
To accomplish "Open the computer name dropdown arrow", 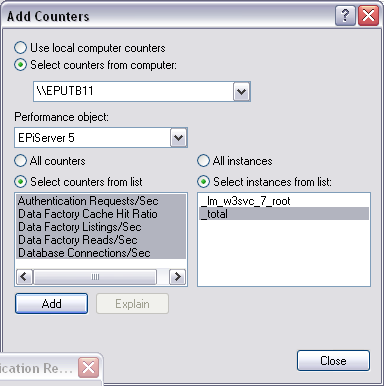I will pyautogui.click(x=241, y=91).
